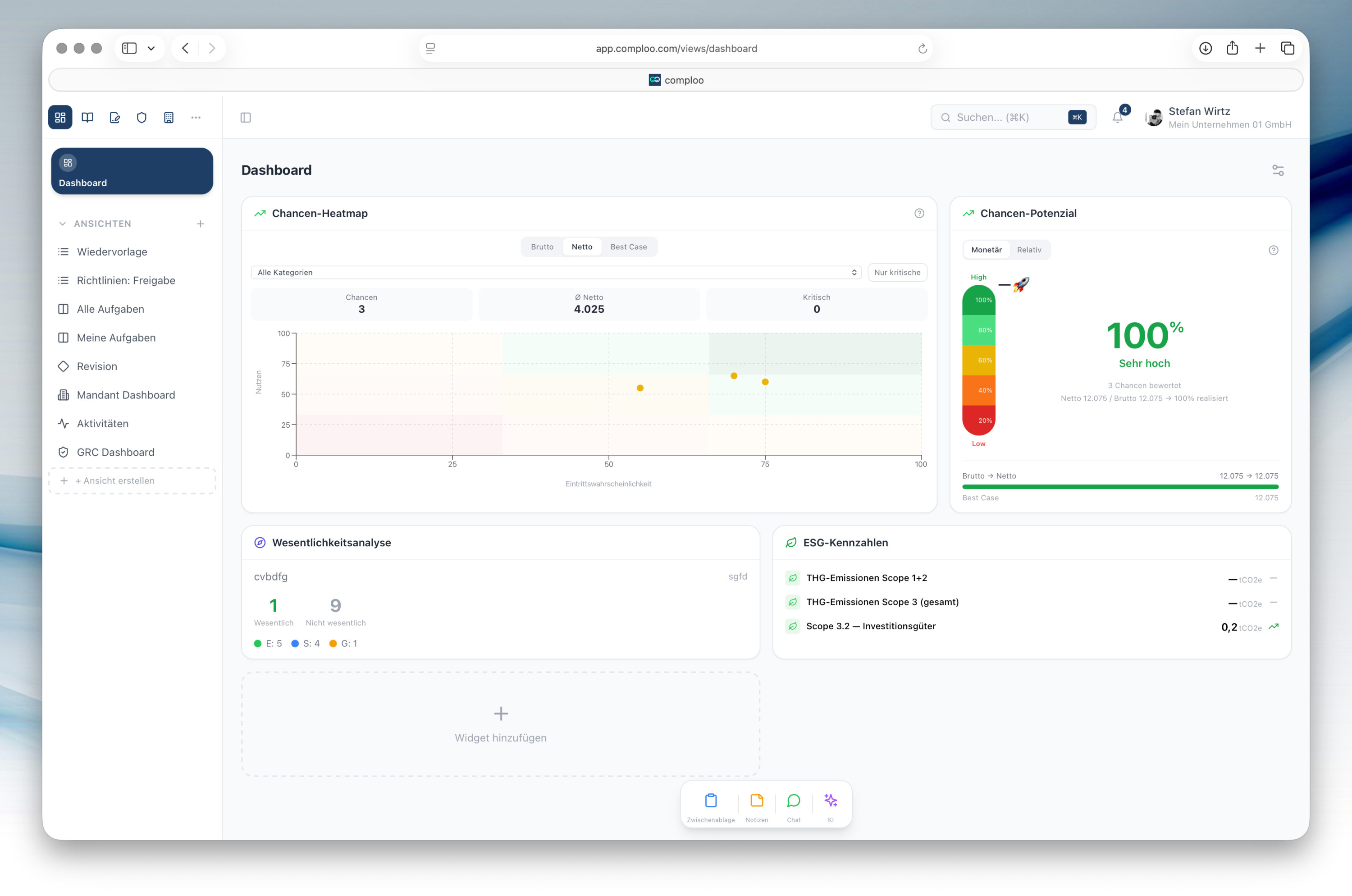
Task: Open the notifications bell icon
Action: pyautogui.click(x=1118, y=117)
